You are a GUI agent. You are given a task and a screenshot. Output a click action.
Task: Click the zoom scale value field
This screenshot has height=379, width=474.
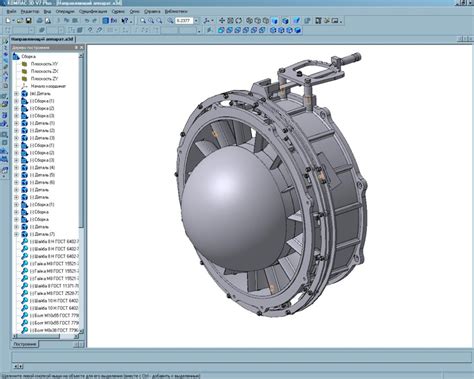point(184,21)
